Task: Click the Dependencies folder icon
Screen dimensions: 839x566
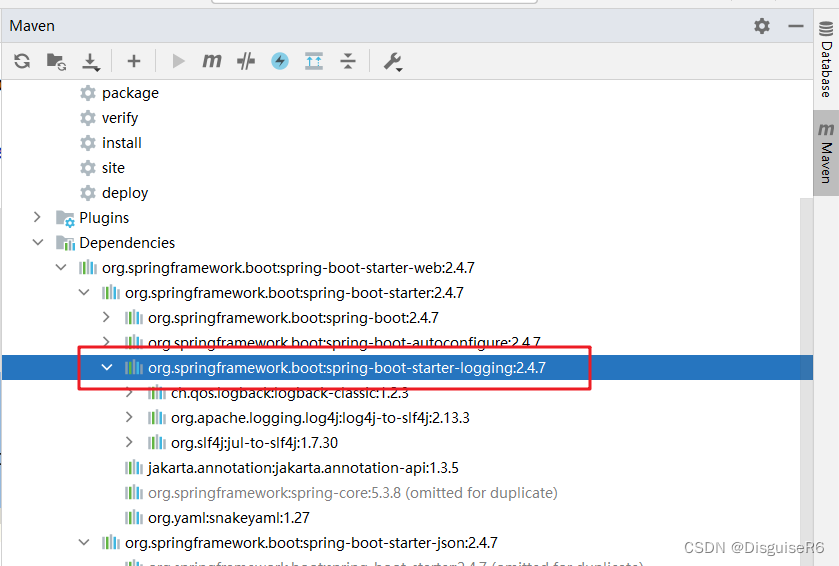Action: [65, 243]
